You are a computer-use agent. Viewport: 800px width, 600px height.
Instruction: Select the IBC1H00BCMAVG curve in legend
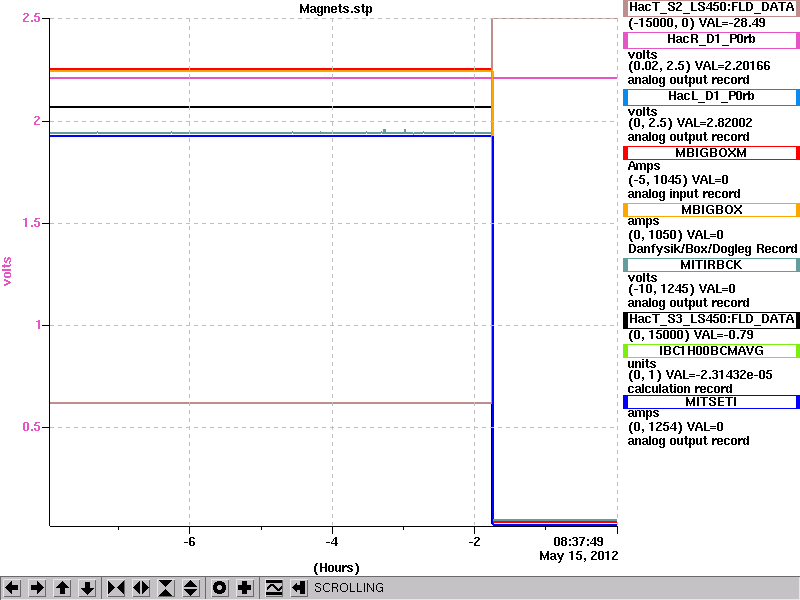(x=711, y=351)
